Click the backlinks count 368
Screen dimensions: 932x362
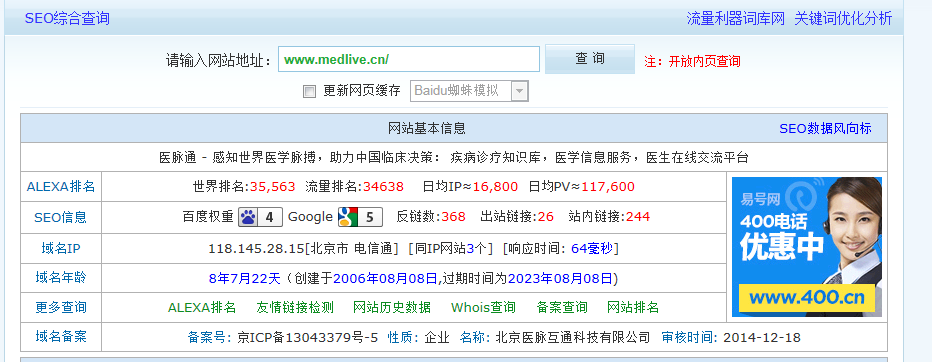pos(454,217)
